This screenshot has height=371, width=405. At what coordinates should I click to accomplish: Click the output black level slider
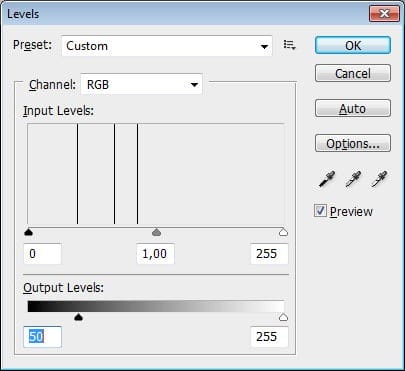coord(78,317)
